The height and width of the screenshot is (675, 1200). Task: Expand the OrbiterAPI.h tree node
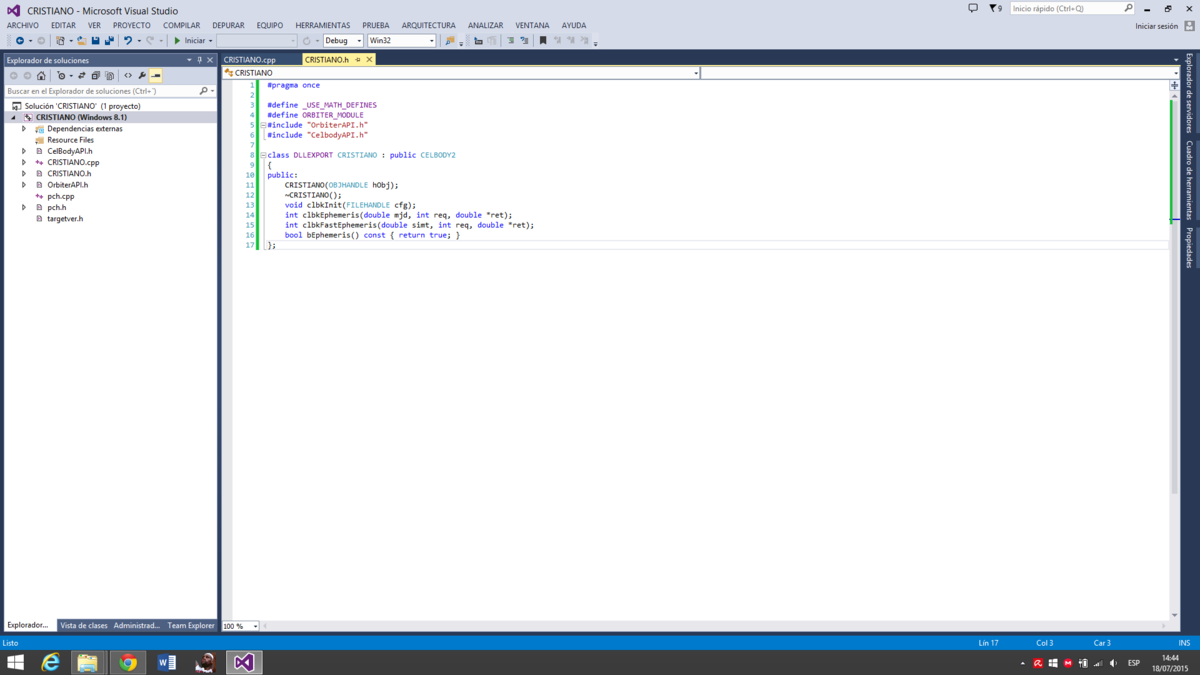coord(24,185)
